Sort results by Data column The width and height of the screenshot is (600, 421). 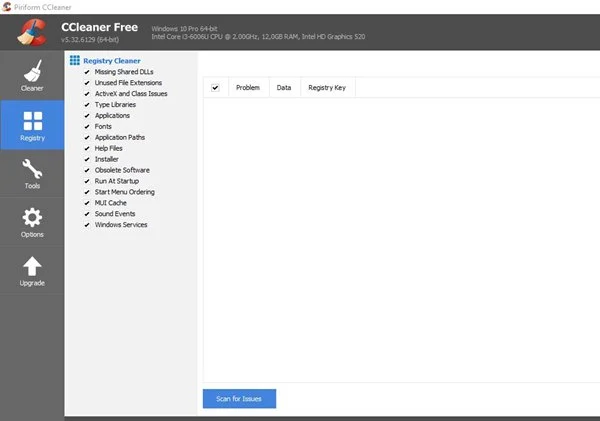(284, 88)
